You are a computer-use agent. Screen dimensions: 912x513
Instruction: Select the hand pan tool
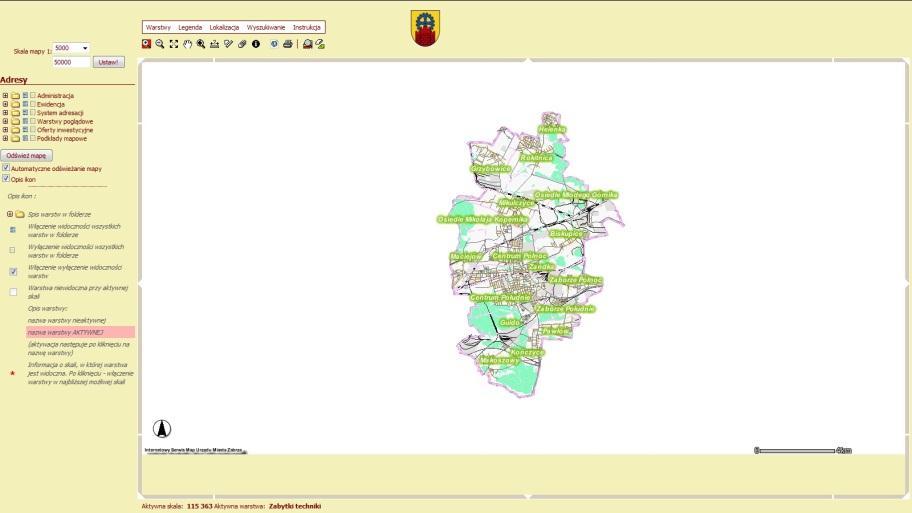187,44
